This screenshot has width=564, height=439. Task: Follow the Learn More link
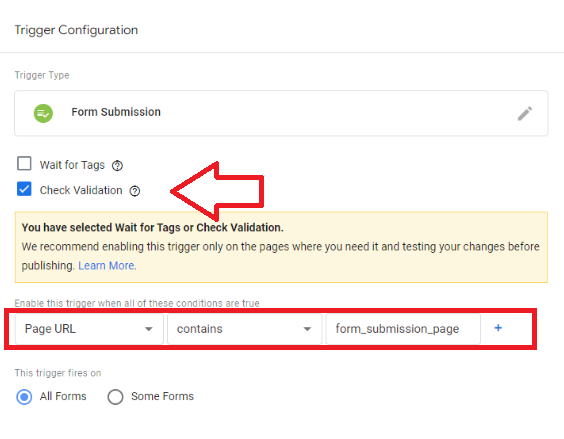[x=107, y=266]
